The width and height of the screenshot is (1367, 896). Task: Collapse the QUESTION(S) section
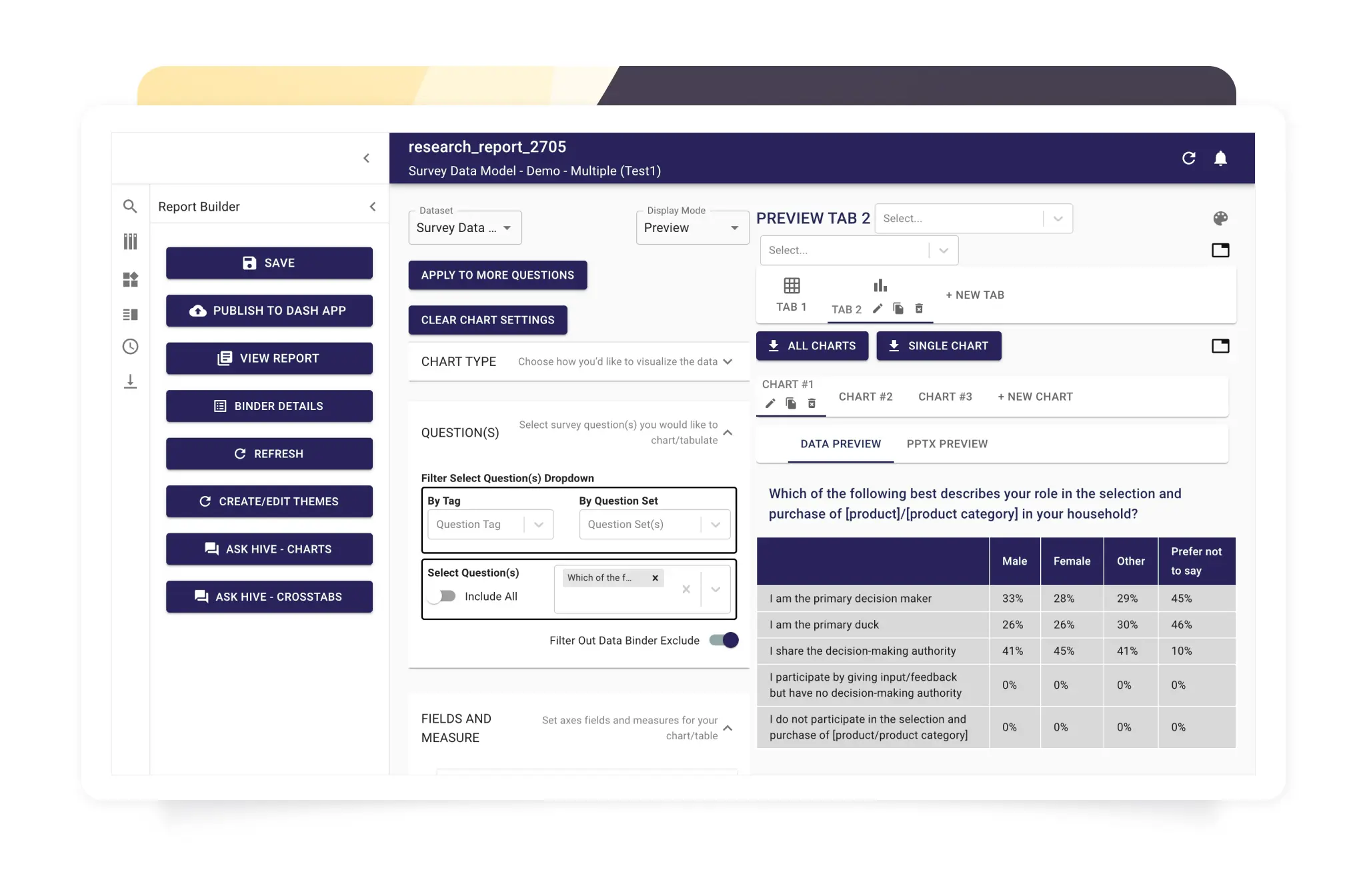(728, 433)
